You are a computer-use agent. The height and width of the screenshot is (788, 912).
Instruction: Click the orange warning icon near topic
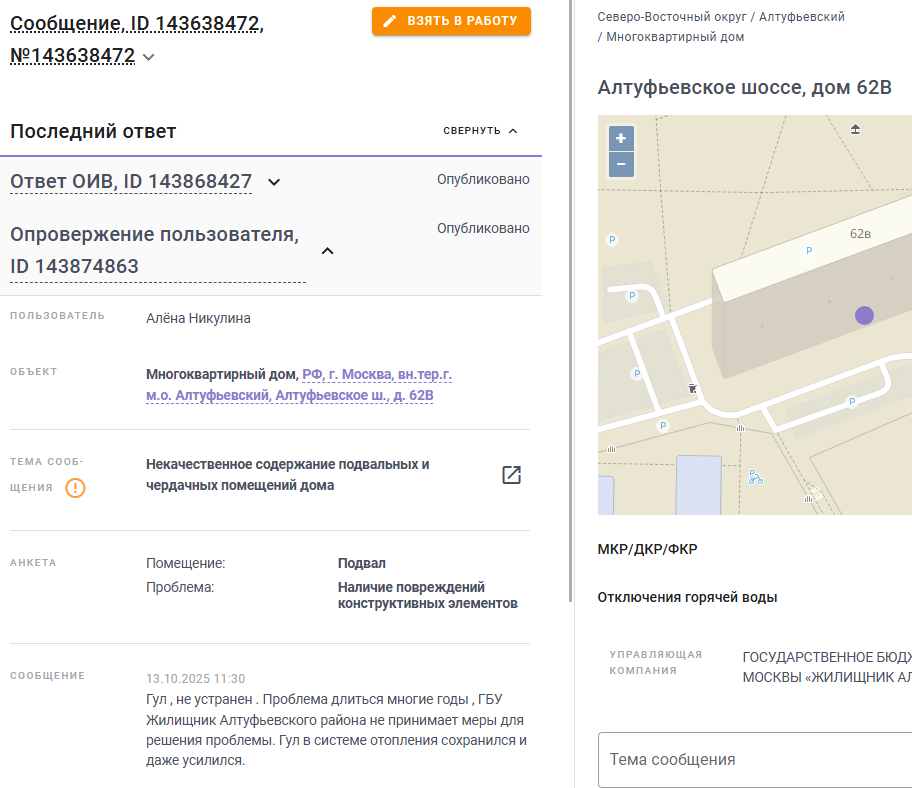pos(76,488)
